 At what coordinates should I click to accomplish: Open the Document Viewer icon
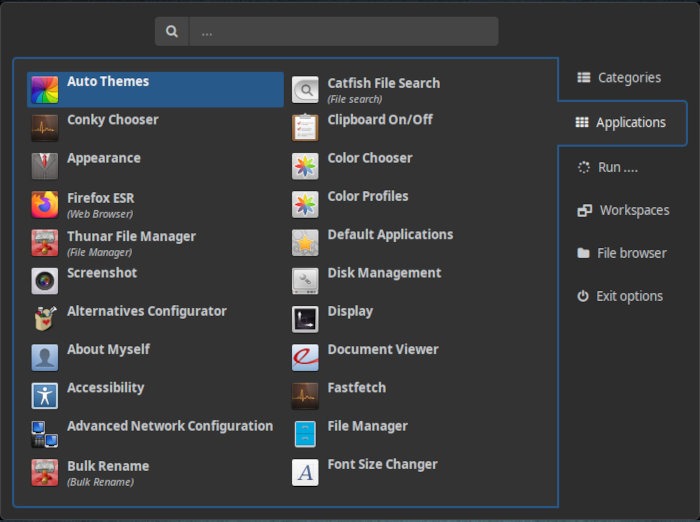[x=305, y=357]
